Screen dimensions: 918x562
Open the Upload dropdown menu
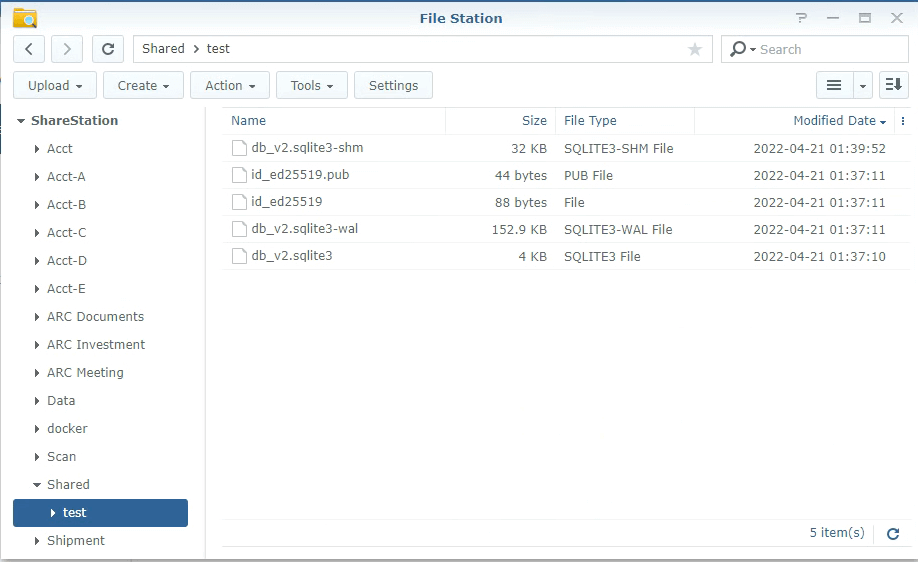point(55,86)
